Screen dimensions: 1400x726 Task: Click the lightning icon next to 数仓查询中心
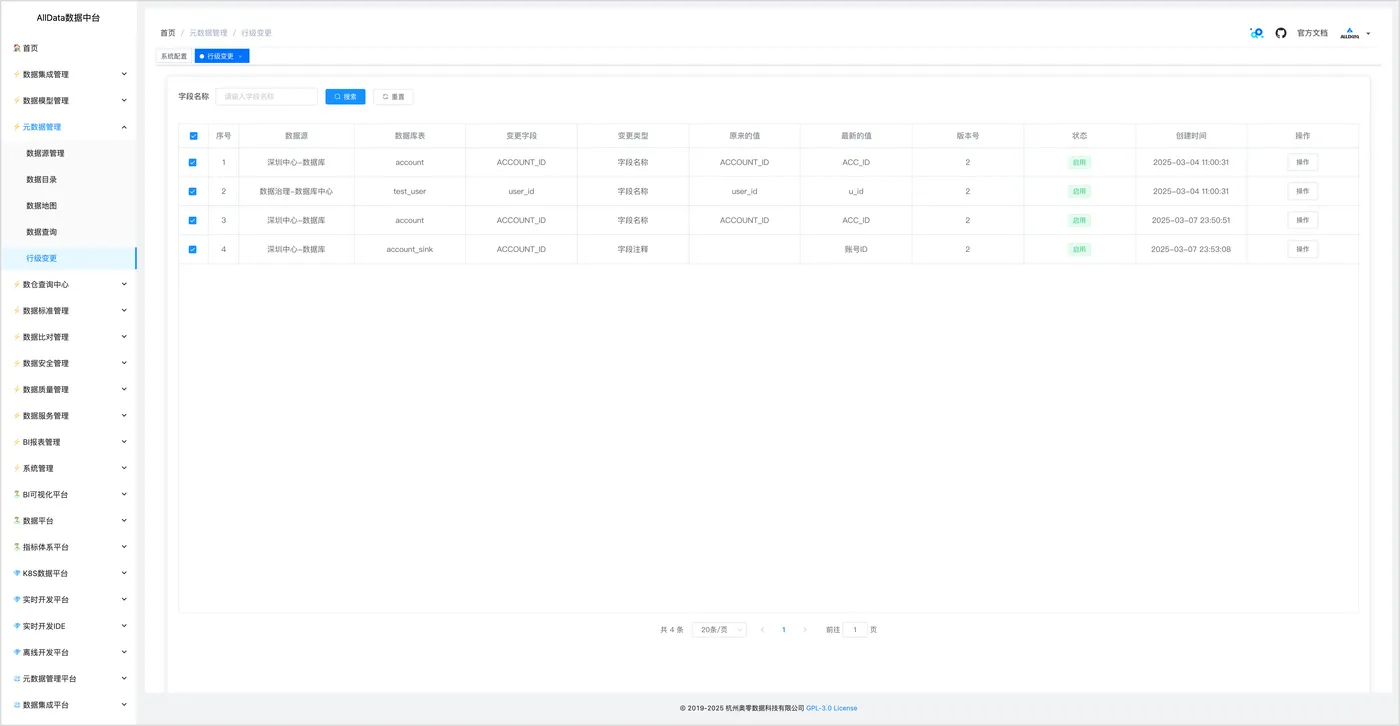17,285
